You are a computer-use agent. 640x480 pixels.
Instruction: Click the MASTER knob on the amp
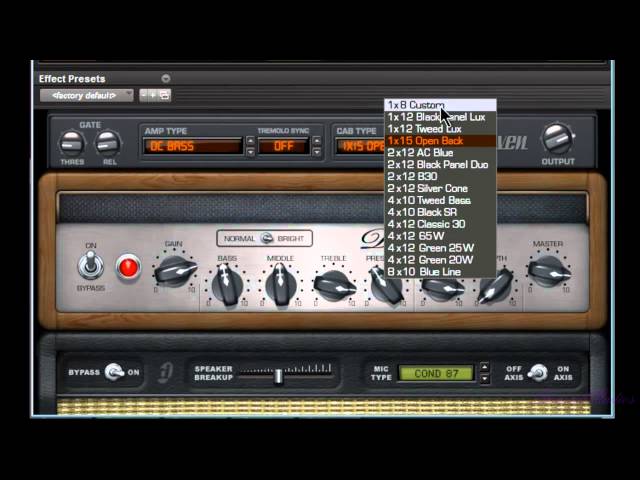[547, 270]
